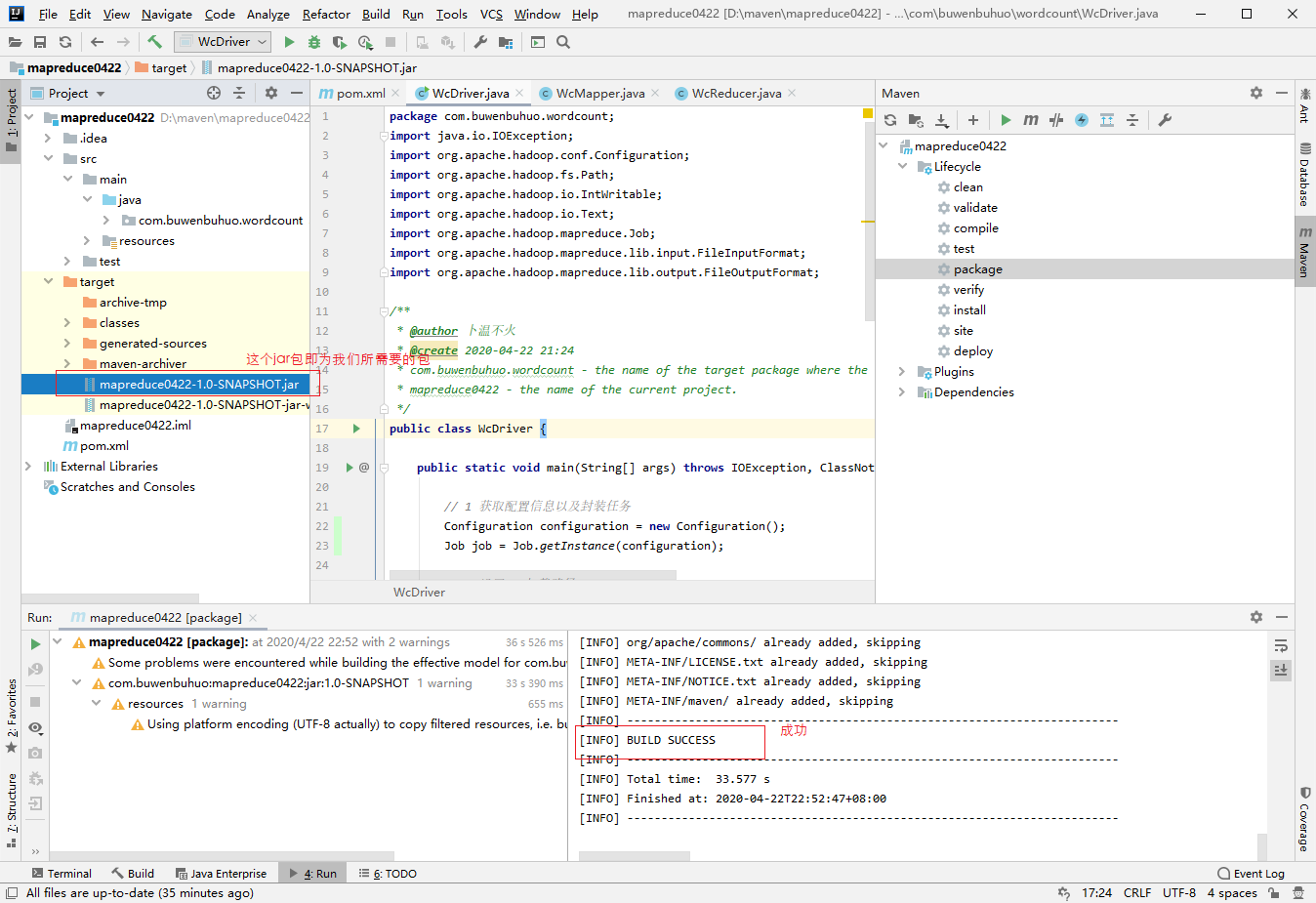Collapse the target folder in Project tree
This screenshot has width=1316, height=903.
pyautogui.click(x=48, y=281)
